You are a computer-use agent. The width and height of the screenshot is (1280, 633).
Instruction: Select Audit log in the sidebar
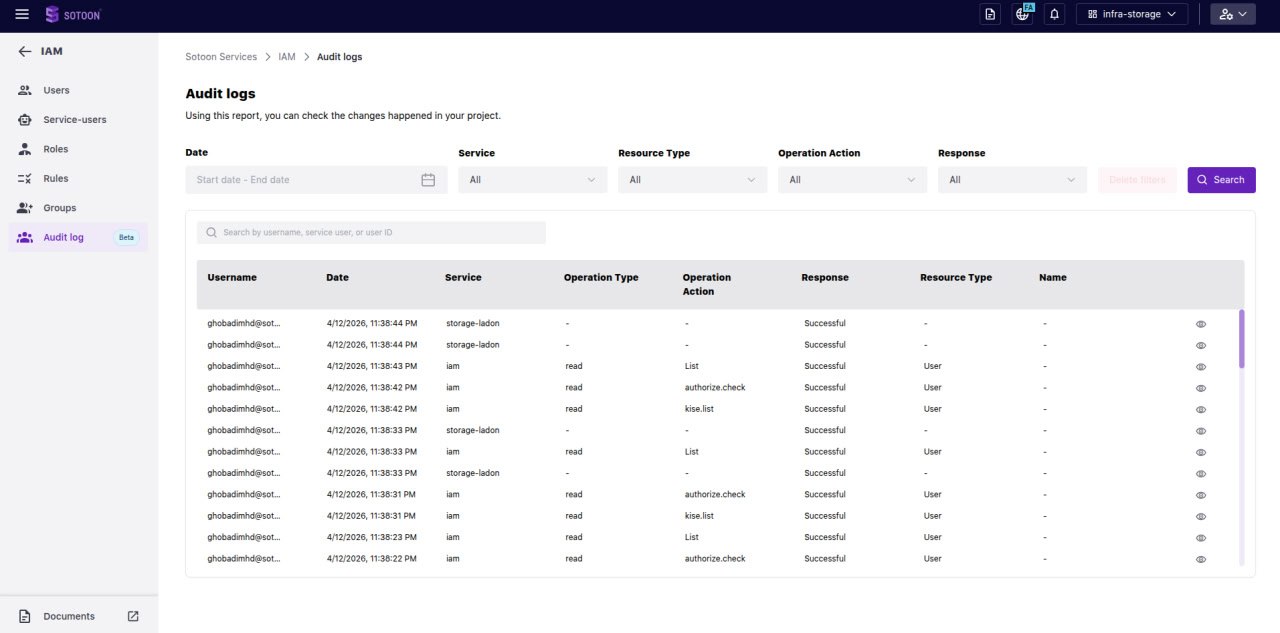click(78, 237)
